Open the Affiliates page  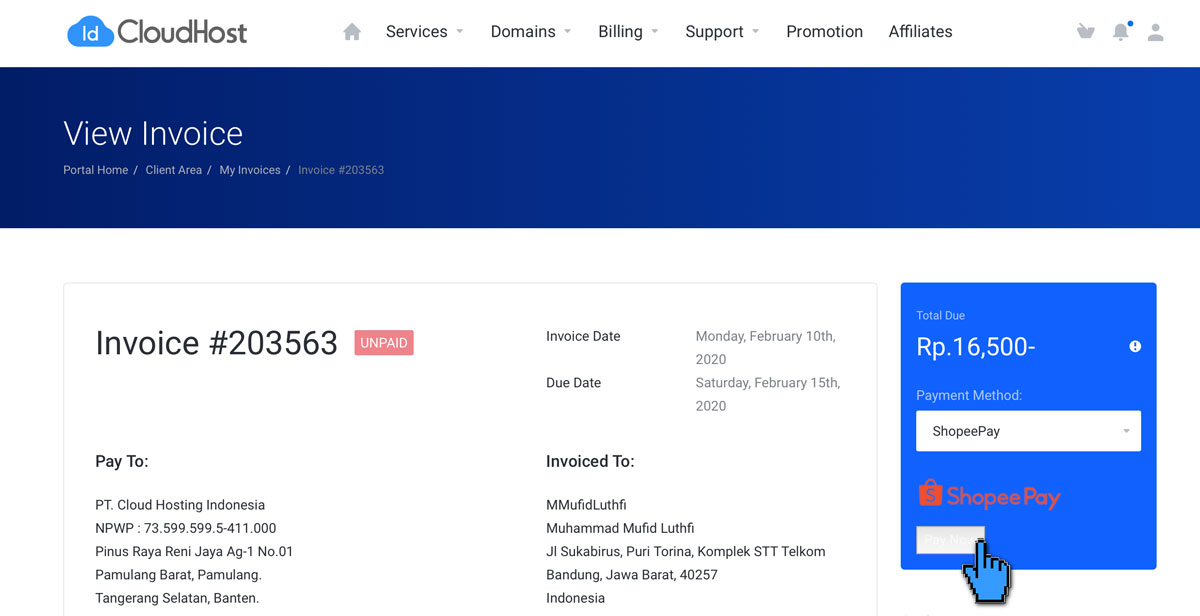(x=920, y=32)
